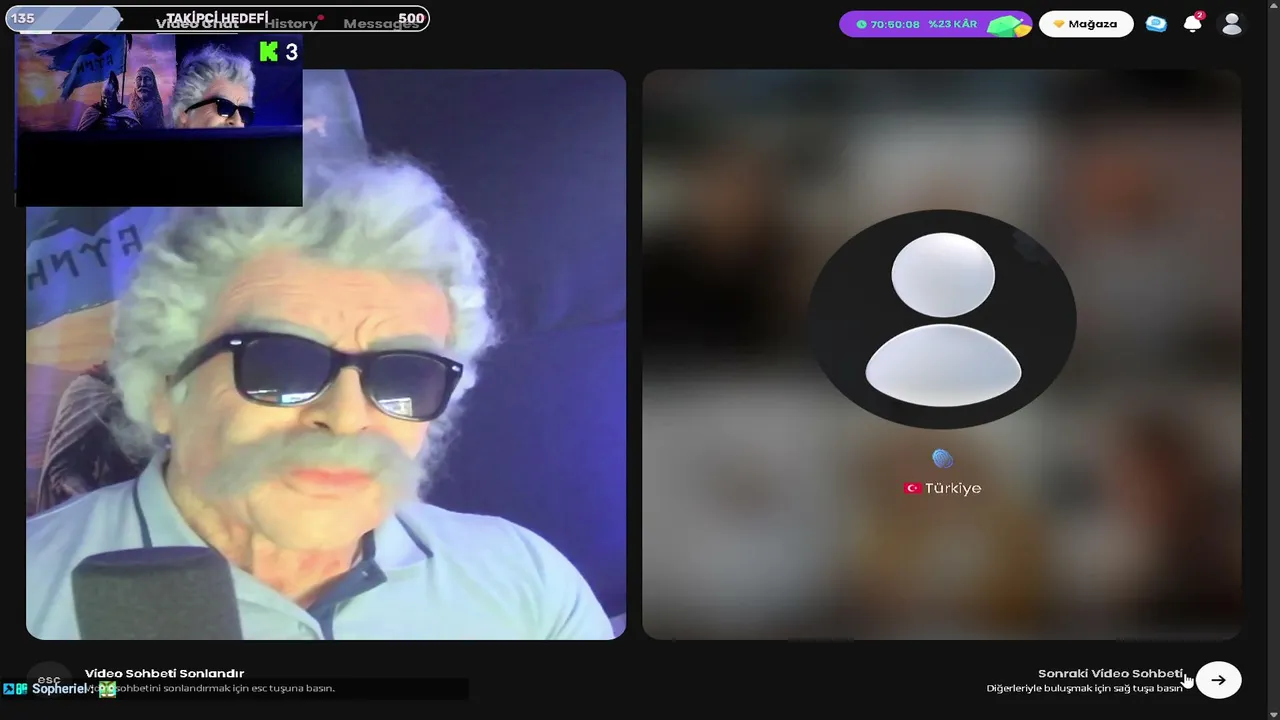This screenshot has width=1280, height=720.
Task: Switch to the History tab
Action: click(291, 24)
